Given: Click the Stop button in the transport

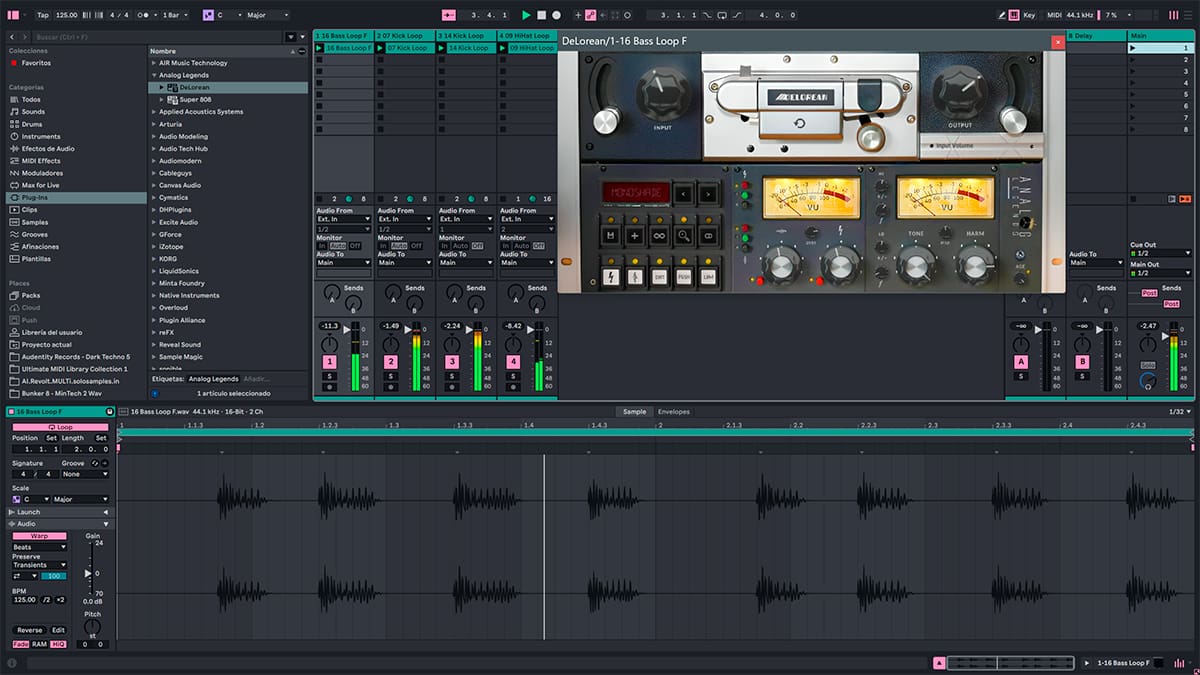Looking at the screenshot, I should coord(541,15).
